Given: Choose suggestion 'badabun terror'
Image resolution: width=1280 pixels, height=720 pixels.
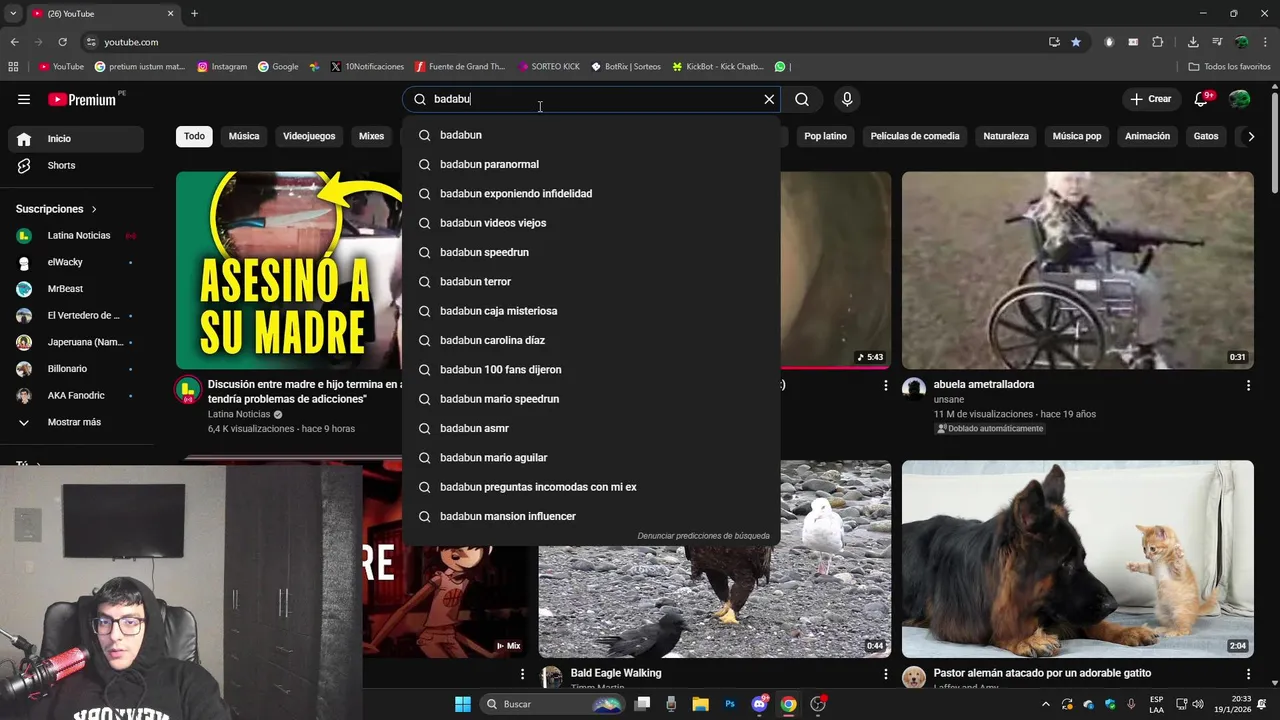Looking at the screenshot, I should [x=591, y=282].
